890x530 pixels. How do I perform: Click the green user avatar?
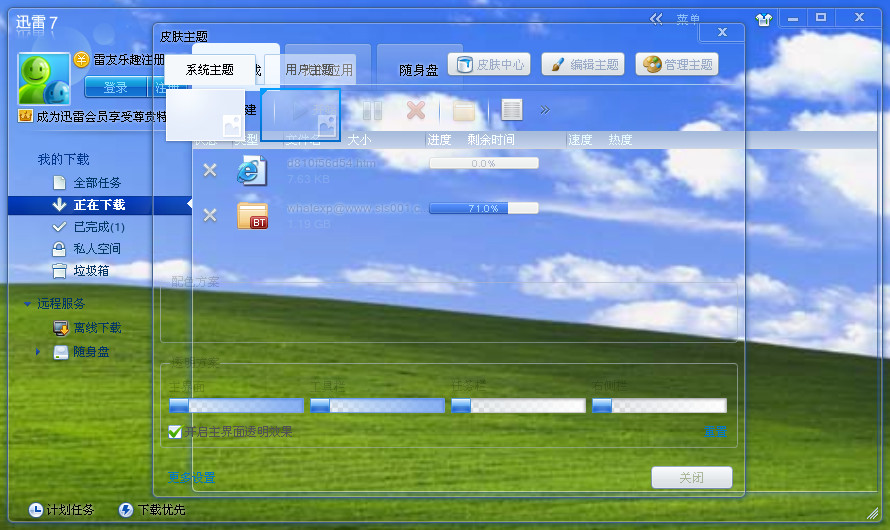pyautogui.click(x=44, y=78)
